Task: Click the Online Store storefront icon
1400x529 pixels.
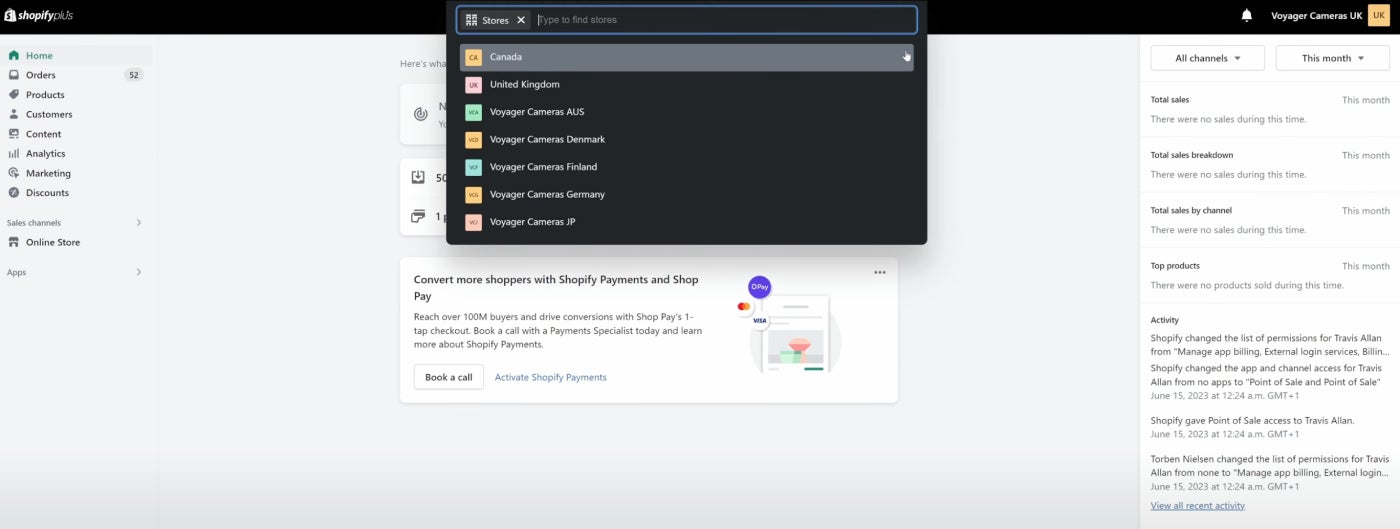Action: (14, 242)
